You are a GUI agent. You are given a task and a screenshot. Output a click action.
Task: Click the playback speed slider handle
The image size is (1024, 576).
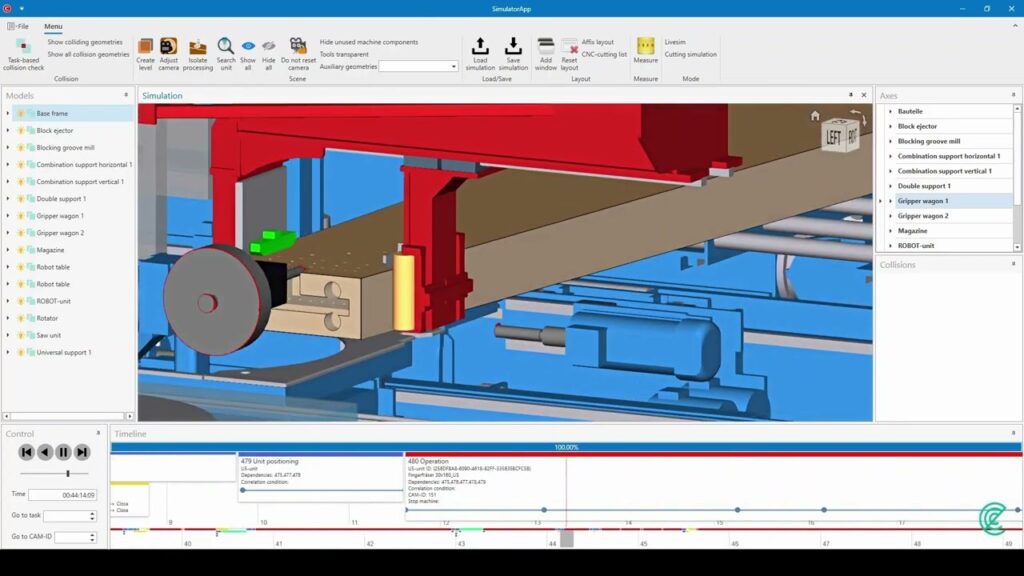pos(68,473)
